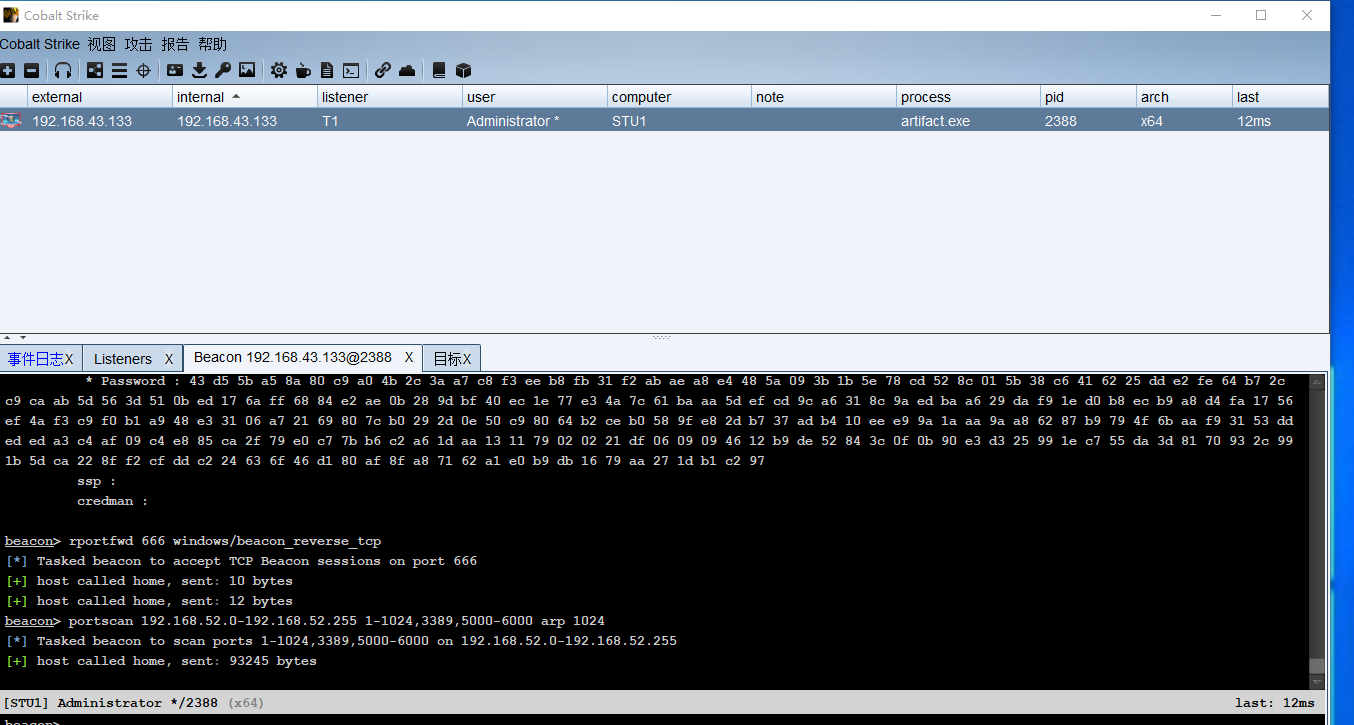Viewport: 1354px width, 725px height.
Task: Open the help book icon
Action: (x=439, y=70)
